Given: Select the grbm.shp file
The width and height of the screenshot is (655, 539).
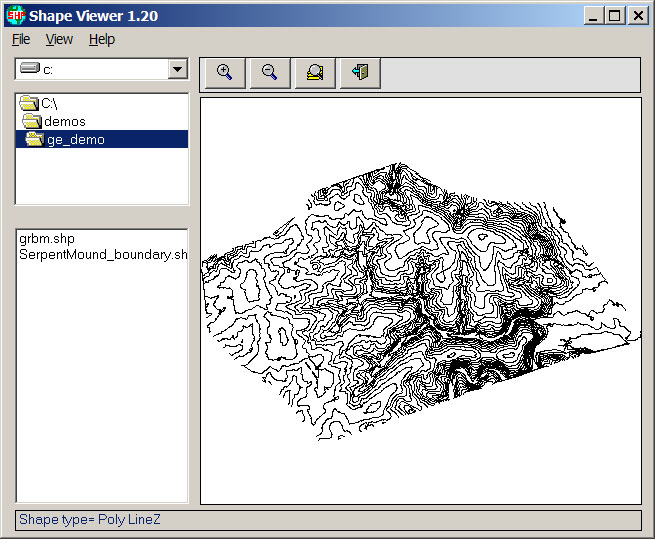Looking at the screenshot, I should 47,239.
